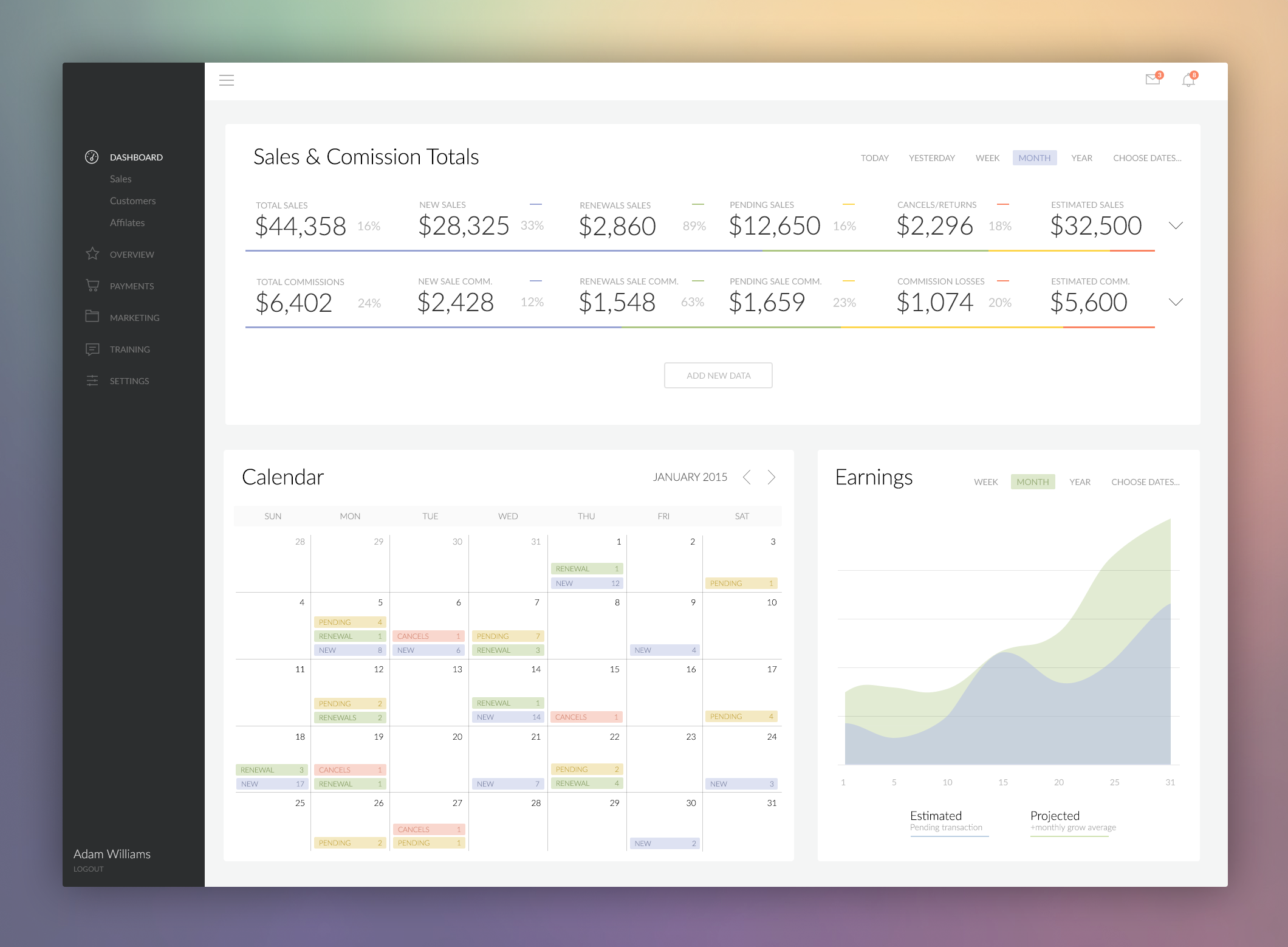Expand the Estimated Comm. row chevron
This screenshot has width=1288, height=947.
click(1176, 302)
